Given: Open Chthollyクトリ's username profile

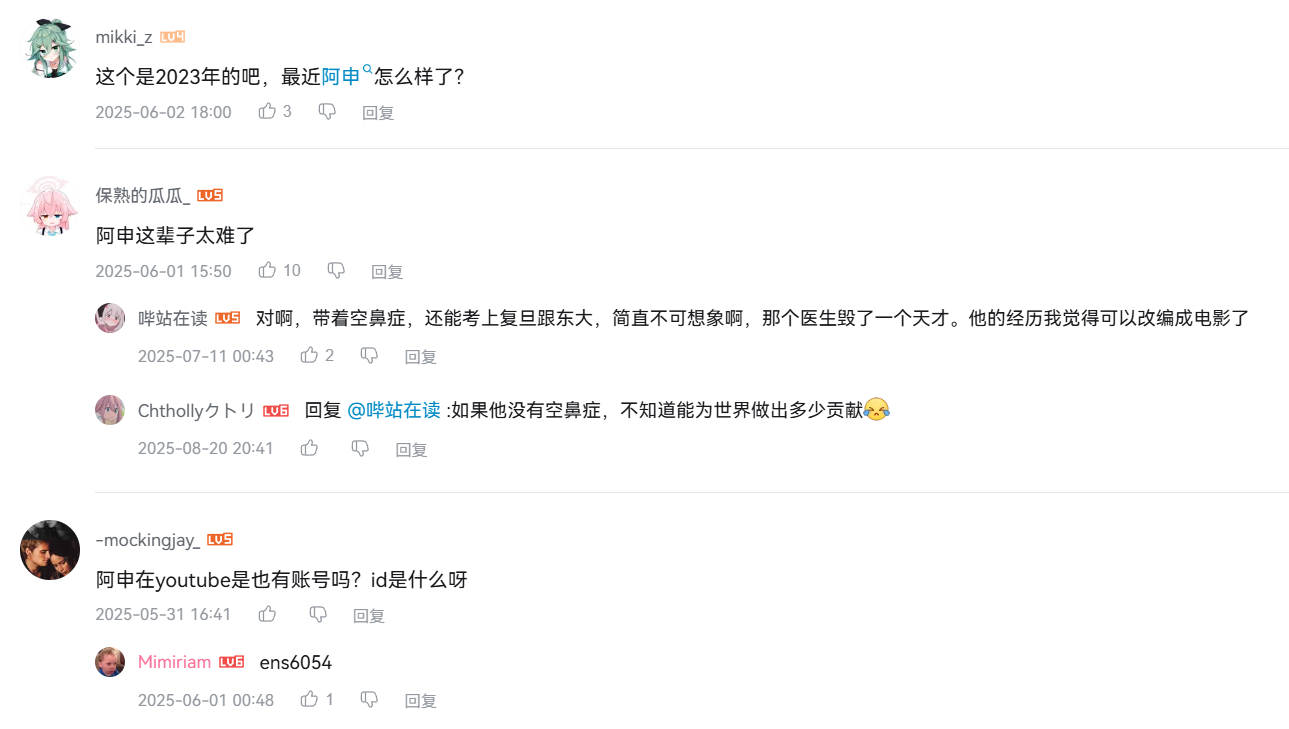Looking at the screenshot, I should 196,411.
